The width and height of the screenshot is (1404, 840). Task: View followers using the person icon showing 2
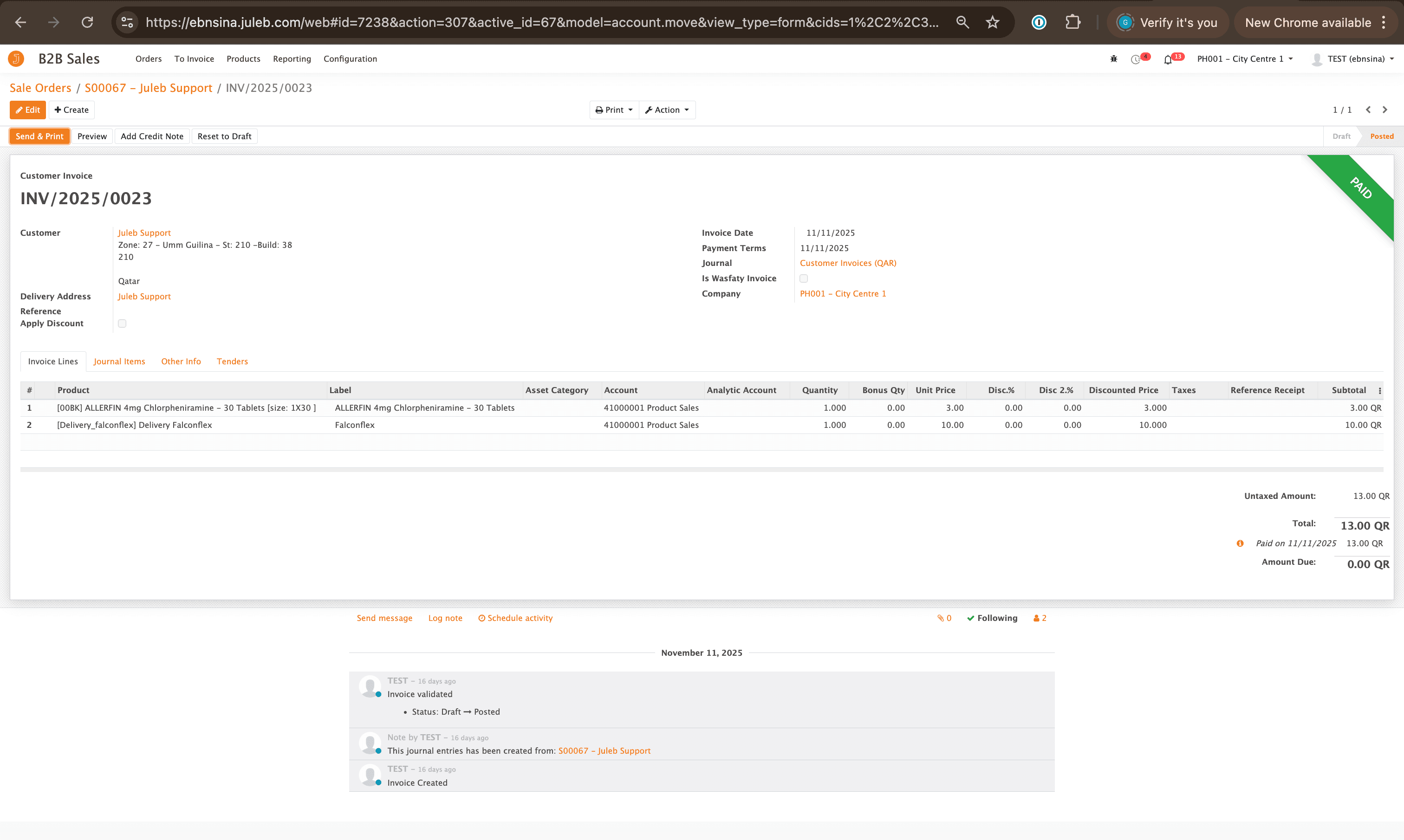pyautogui.click(x=1039, y=618)
